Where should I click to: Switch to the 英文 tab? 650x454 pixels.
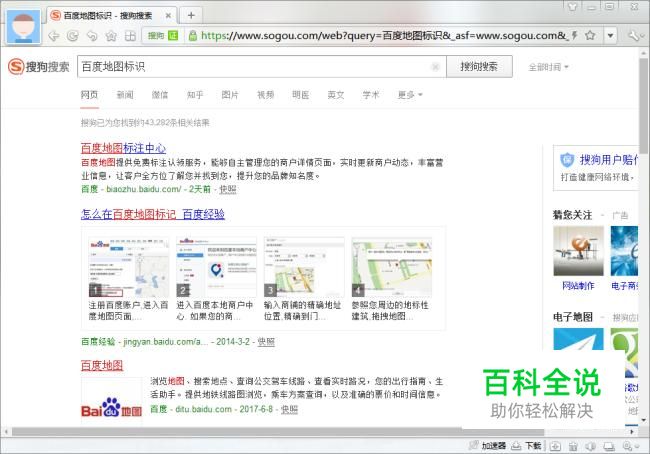click(336, 95)
